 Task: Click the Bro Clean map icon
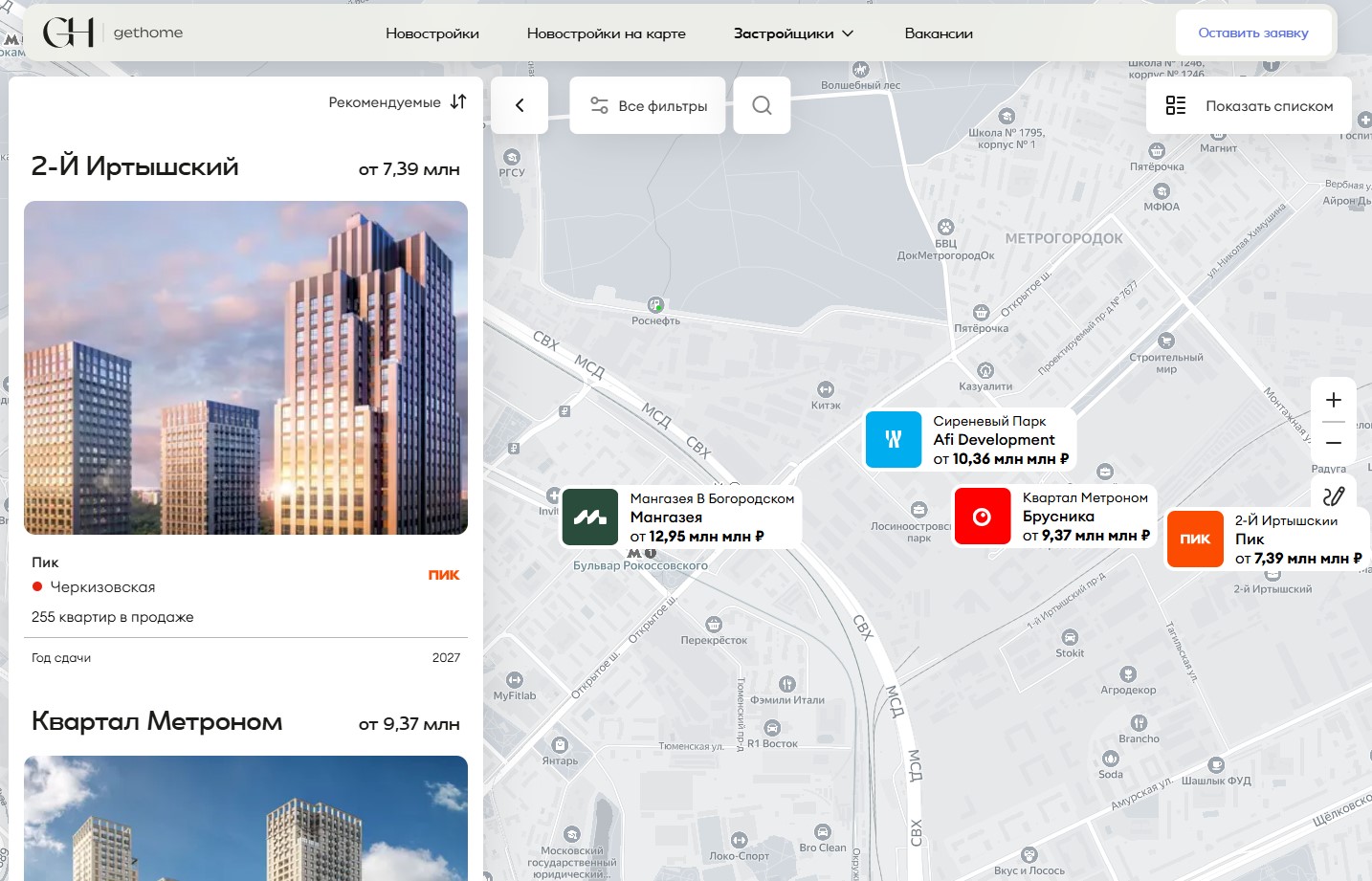pyautogui.click(x=823, y=831)
